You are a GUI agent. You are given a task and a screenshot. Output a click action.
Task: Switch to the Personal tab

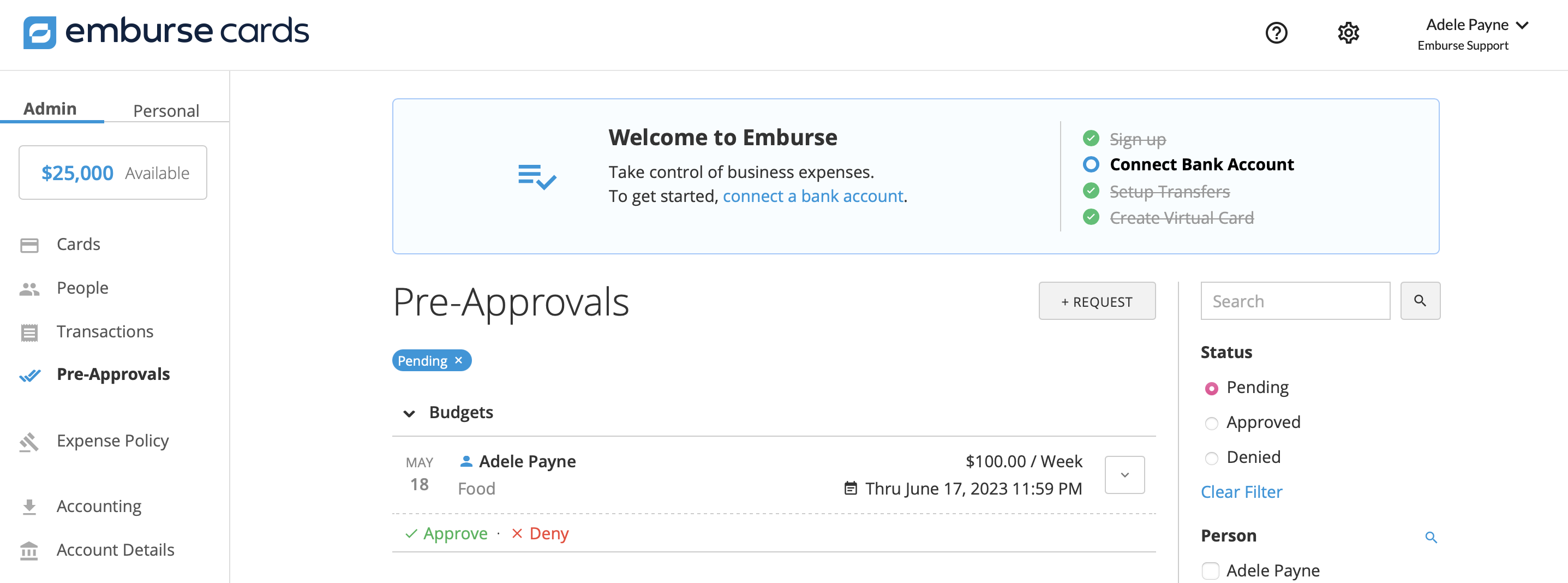165,111
